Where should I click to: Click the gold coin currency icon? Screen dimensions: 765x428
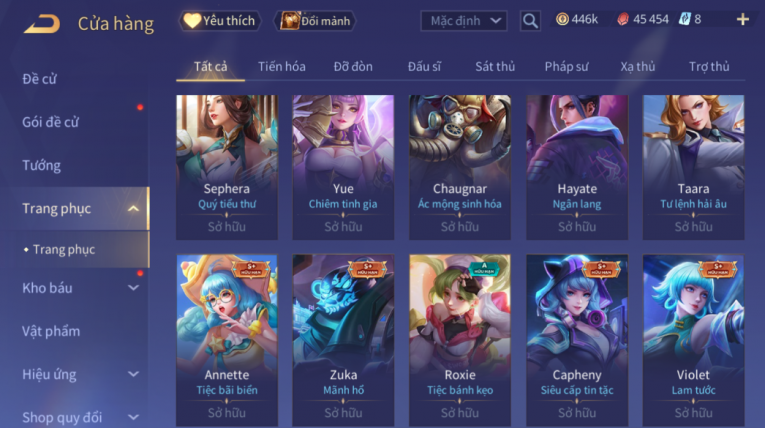click(562, 19)
